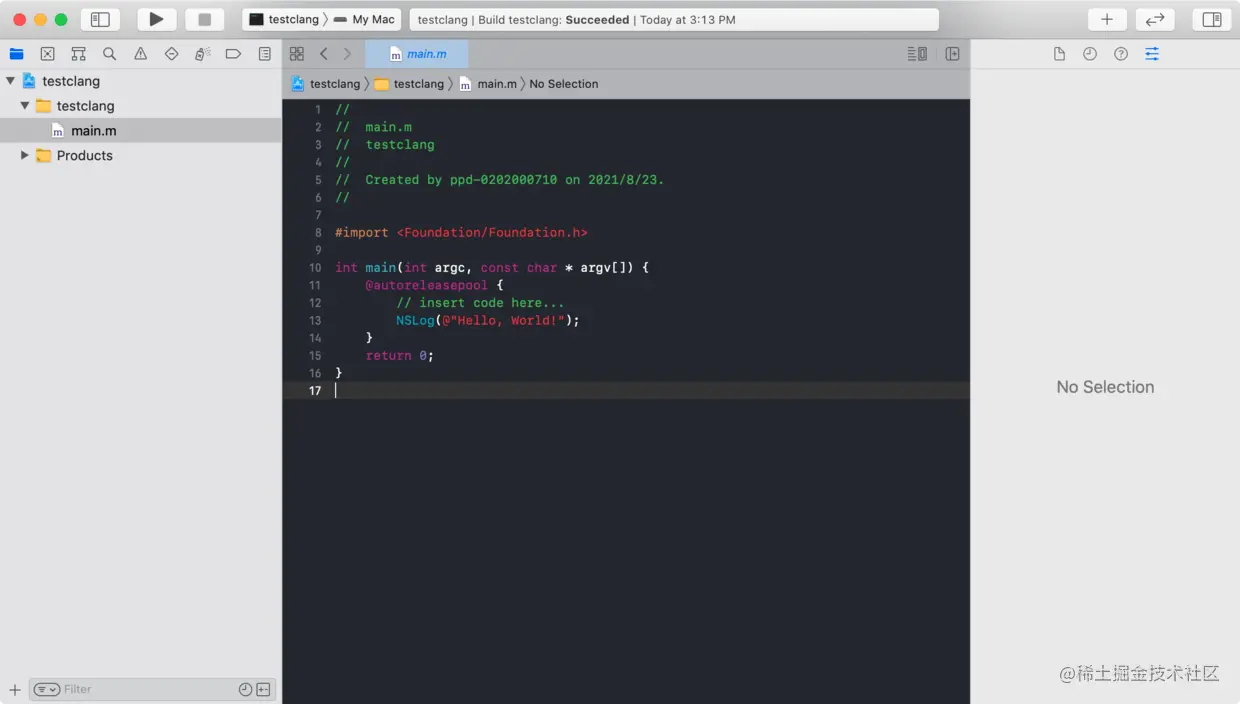The width and height of the screenshot is (1240, 704).
Task: Choose the testclang scheme in toolbar
Action: (283, 19)
